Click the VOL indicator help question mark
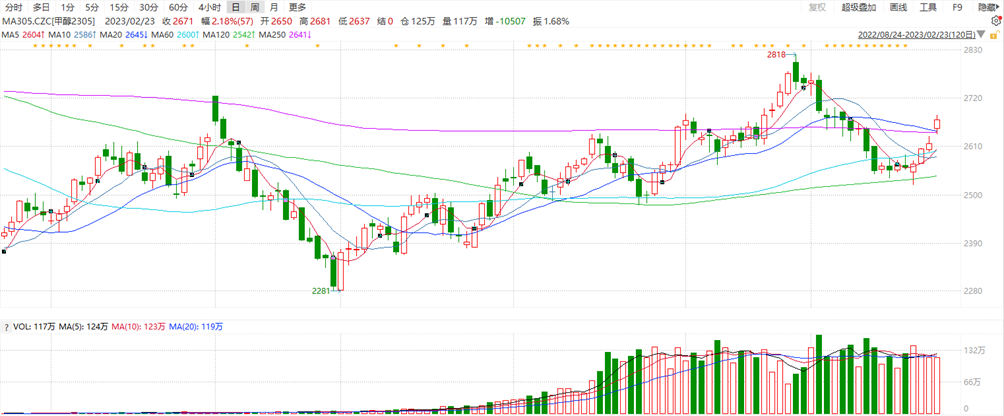The image size is (1004, 416). tap(7, 327)
